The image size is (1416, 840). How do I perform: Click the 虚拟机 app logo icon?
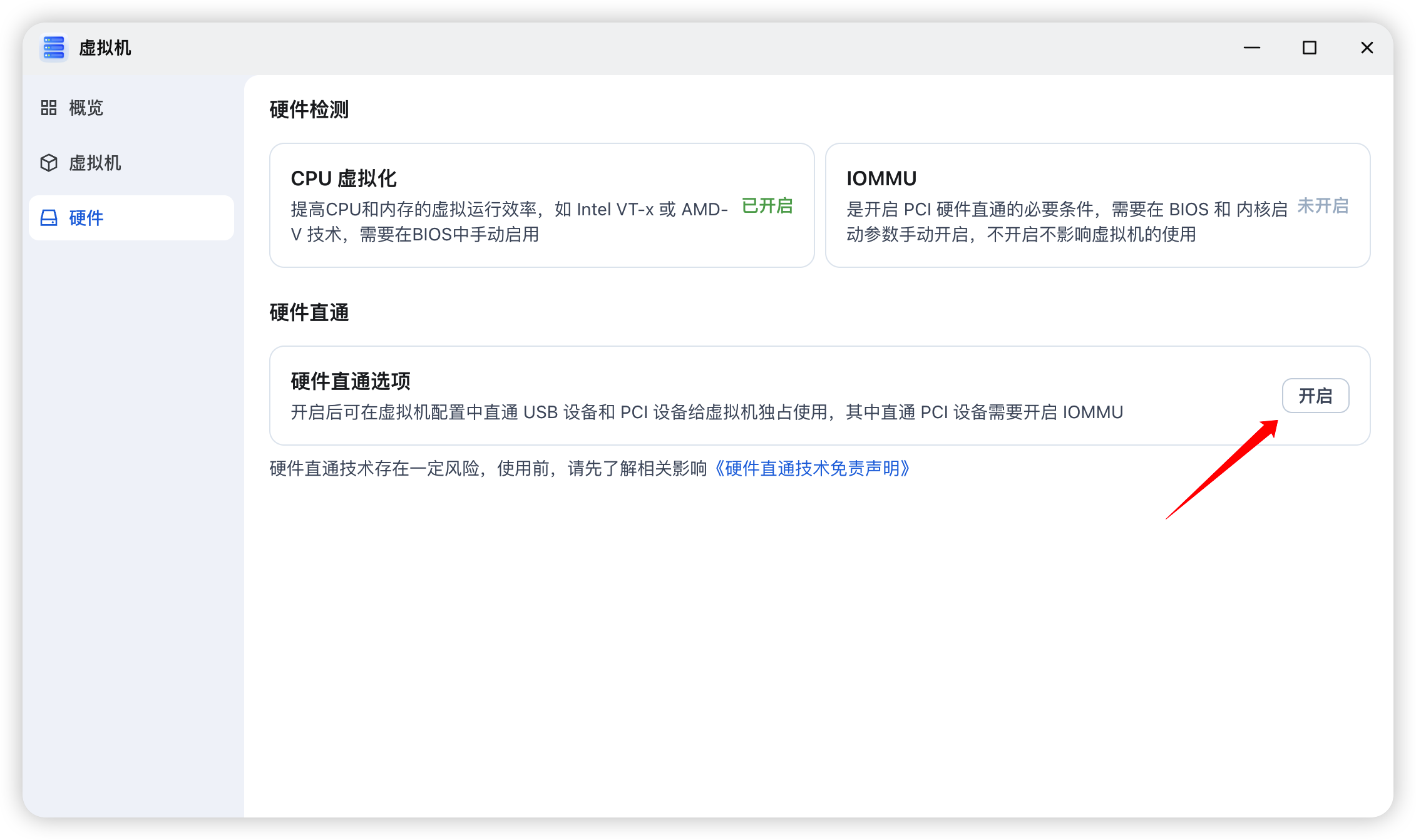pos(54,48)
